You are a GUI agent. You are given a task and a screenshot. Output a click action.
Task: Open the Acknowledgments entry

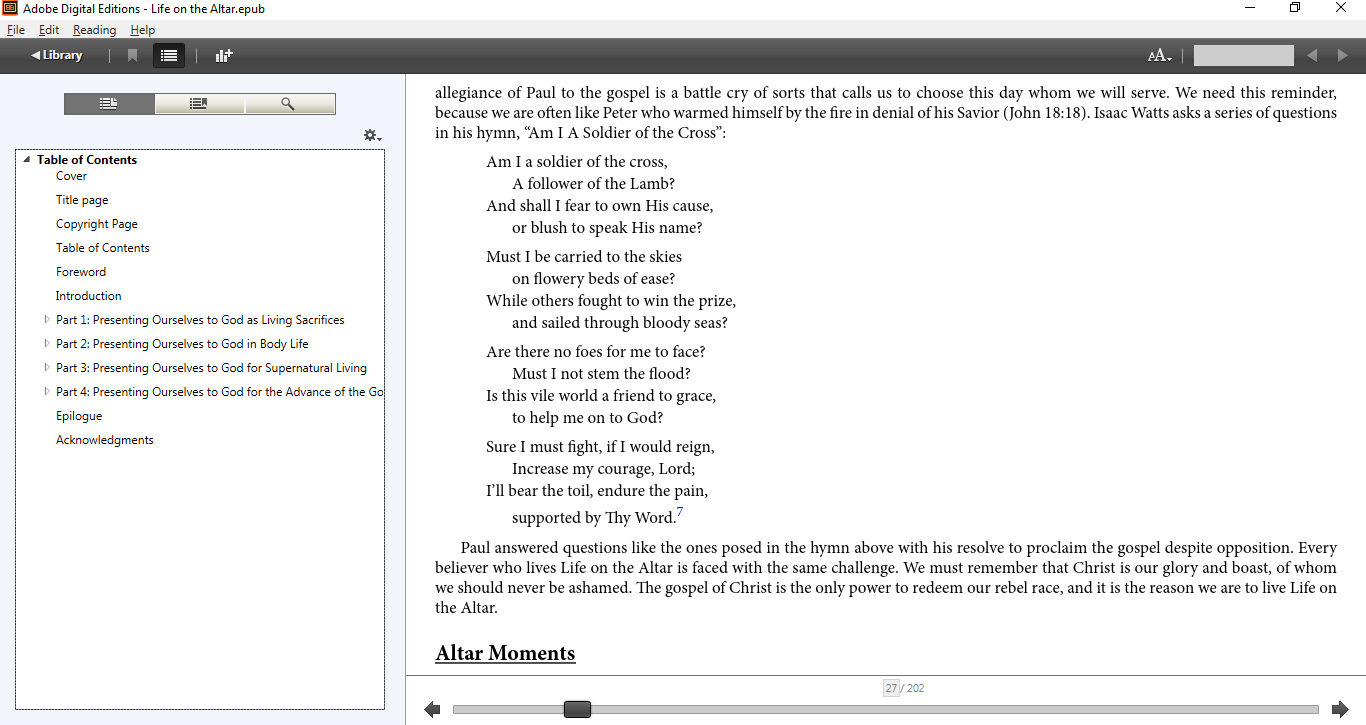[x=105, y=440]
